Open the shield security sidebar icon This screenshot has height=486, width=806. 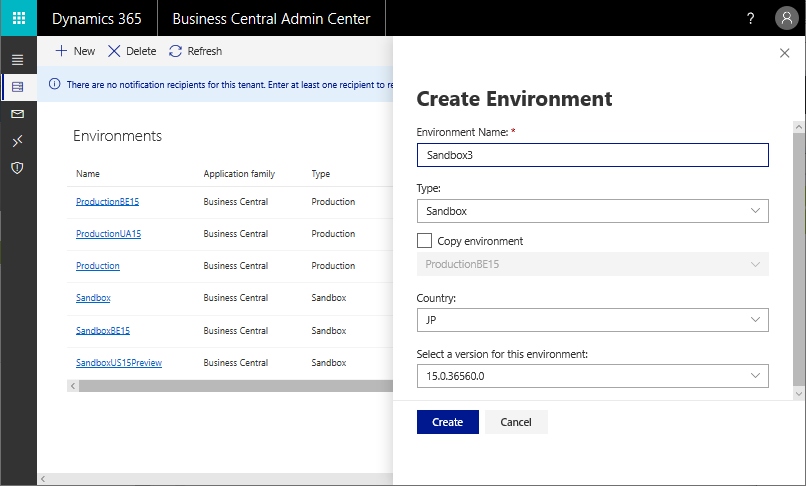(x=17, y=168)
